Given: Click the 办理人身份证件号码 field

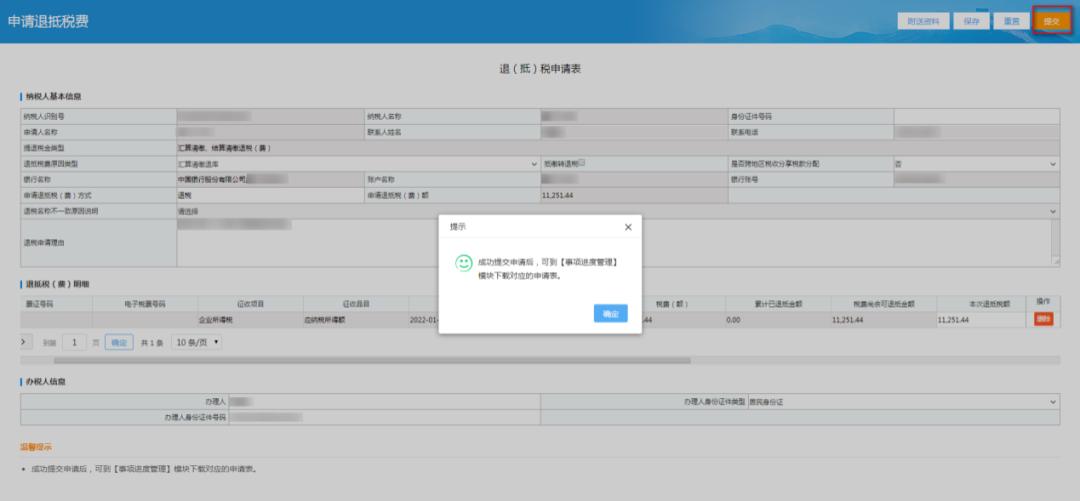Looking at the screenshot, I should 384,418.
